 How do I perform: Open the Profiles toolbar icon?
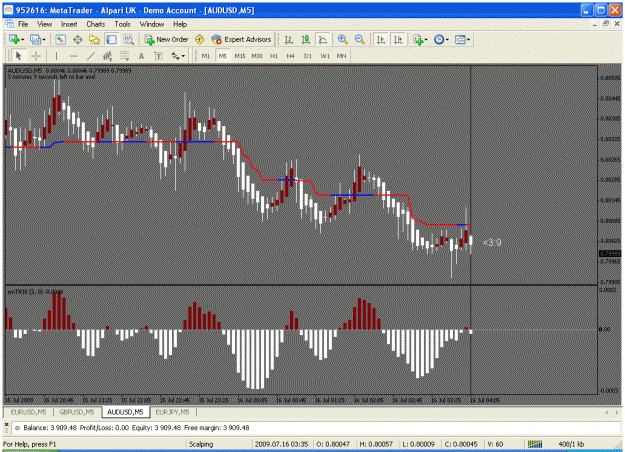(35, 39)
